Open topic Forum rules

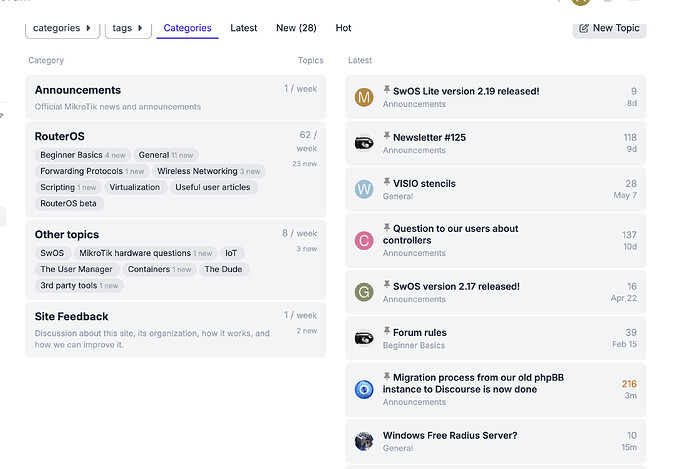(x=420, y=333)
